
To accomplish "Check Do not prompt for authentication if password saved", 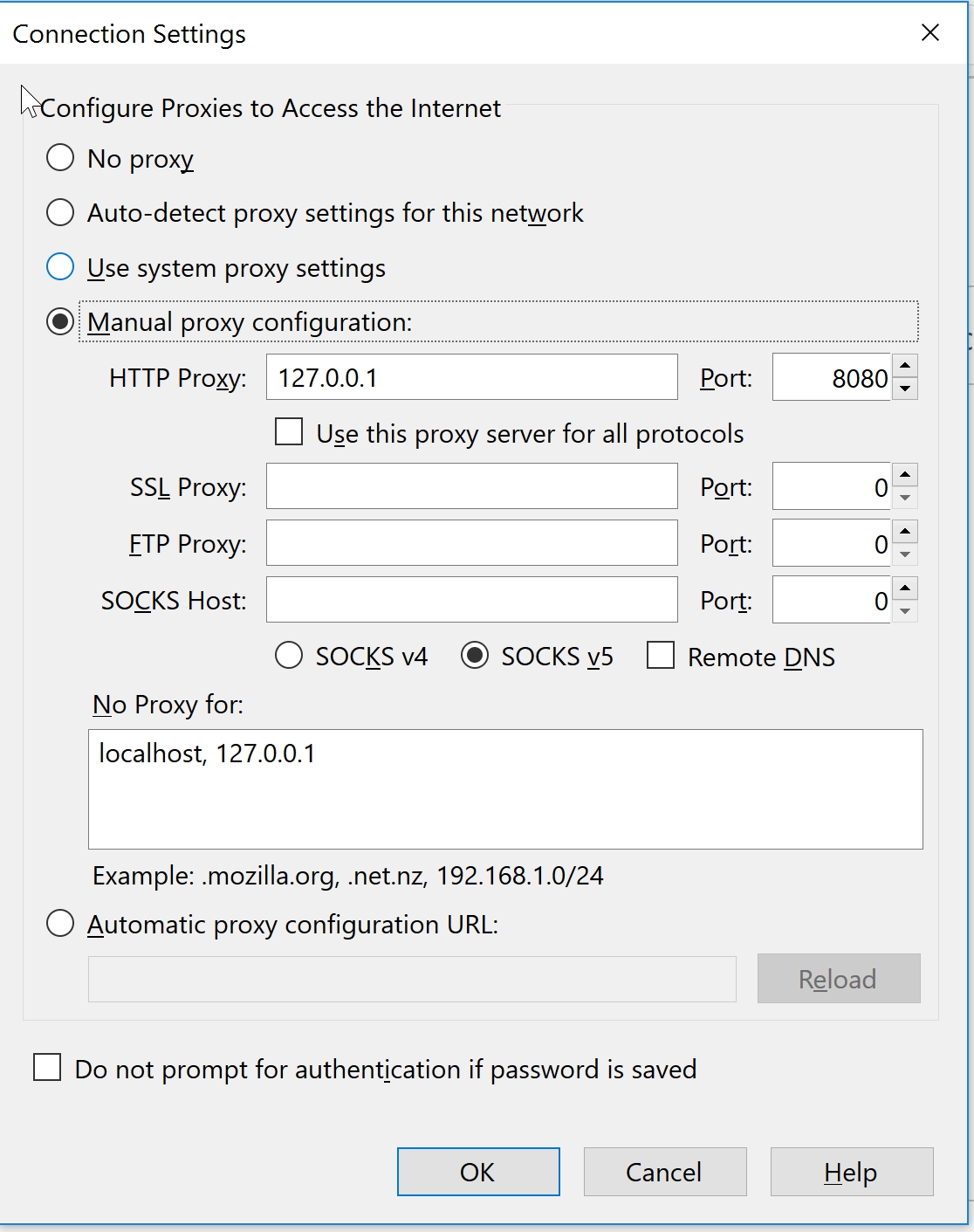I will pos(47,1067).
